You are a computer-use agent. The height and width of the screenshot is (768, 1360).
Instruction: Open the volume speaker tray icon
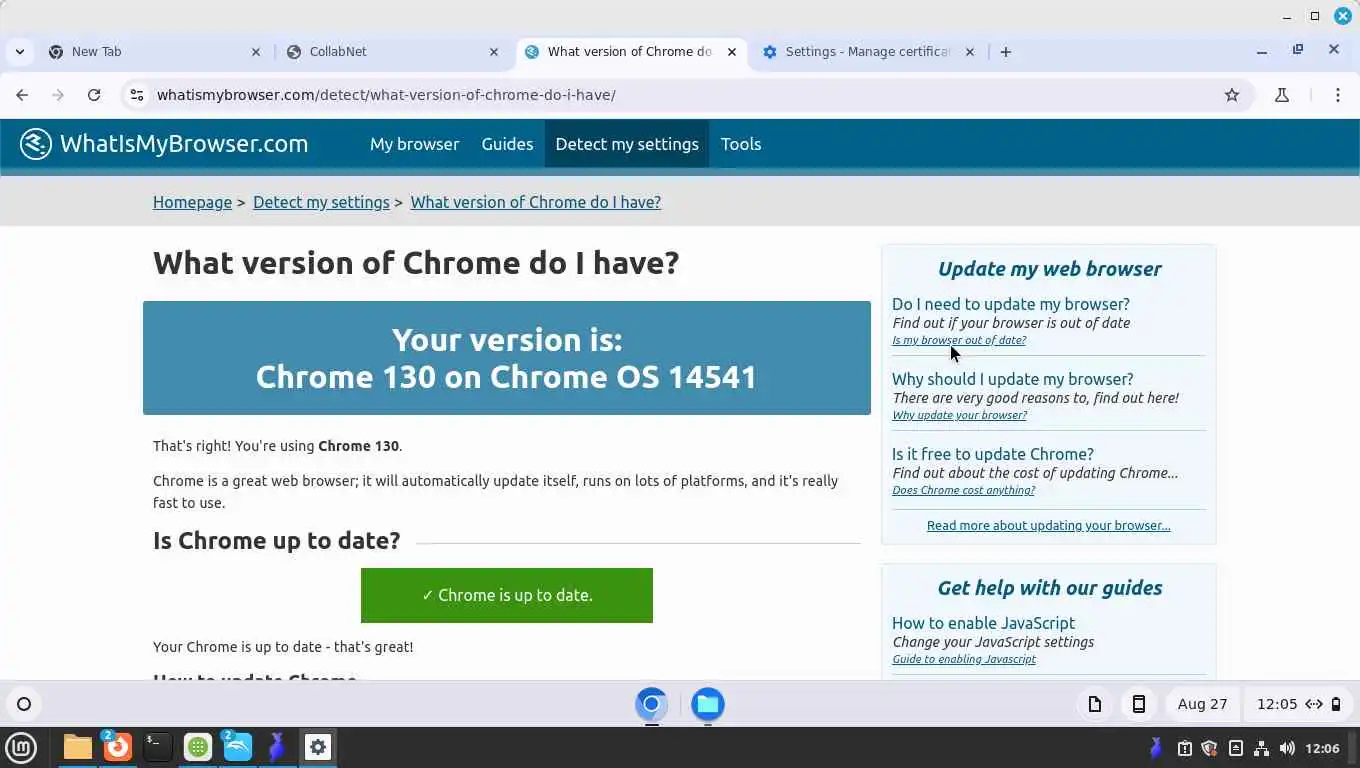pos(1287,748)
